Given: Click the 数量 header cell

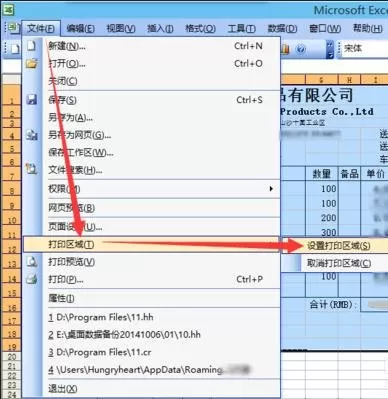Looking at the screenshot, I should pos(322,174).
